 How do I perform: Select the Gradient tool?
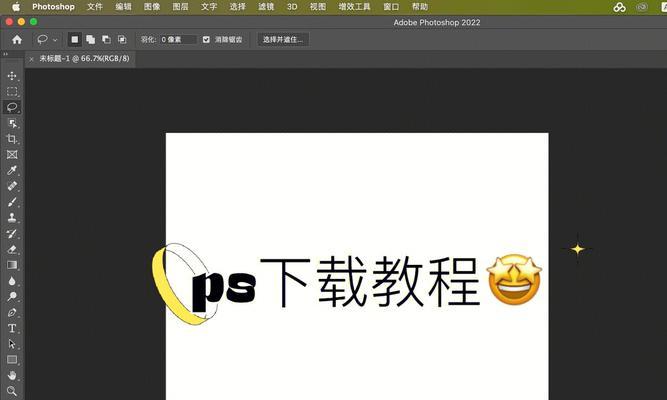12,265
